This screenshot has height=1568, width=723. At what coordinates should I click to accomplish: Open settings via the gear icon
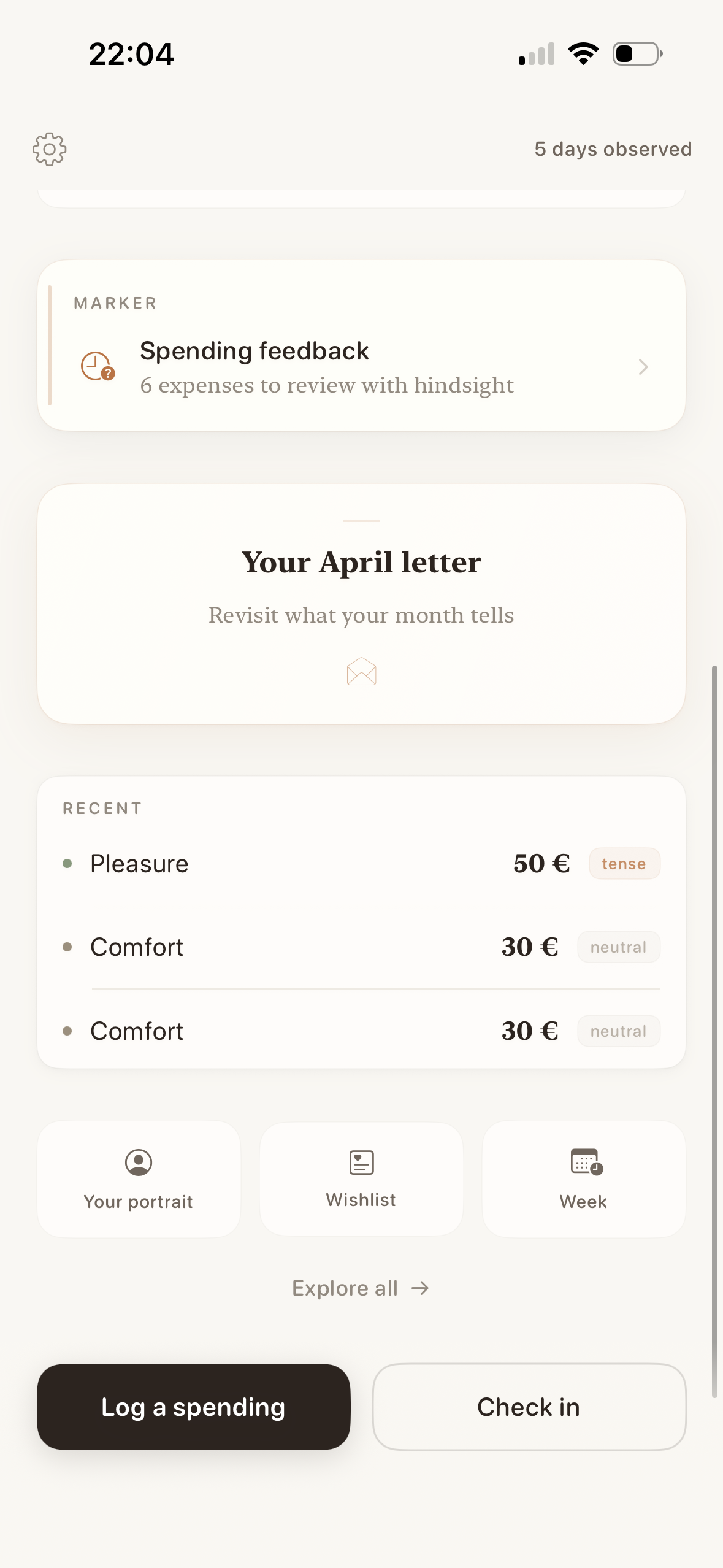point(49,149)
